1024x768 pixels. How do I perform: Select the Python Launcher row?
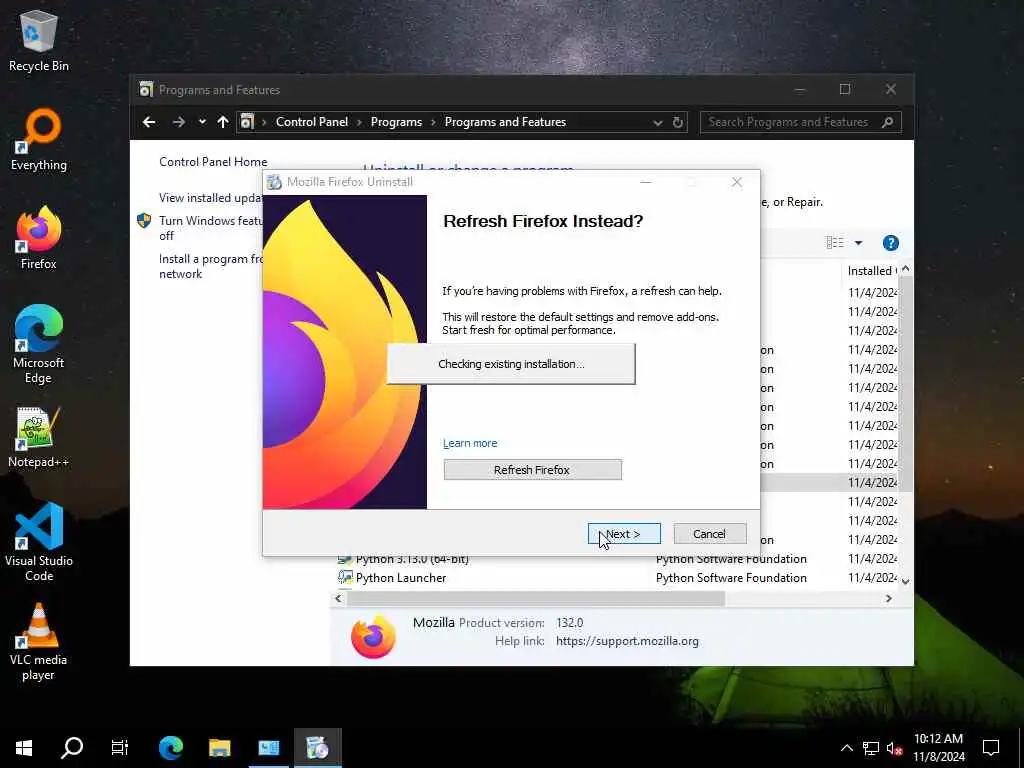click(x=617, y=578)
